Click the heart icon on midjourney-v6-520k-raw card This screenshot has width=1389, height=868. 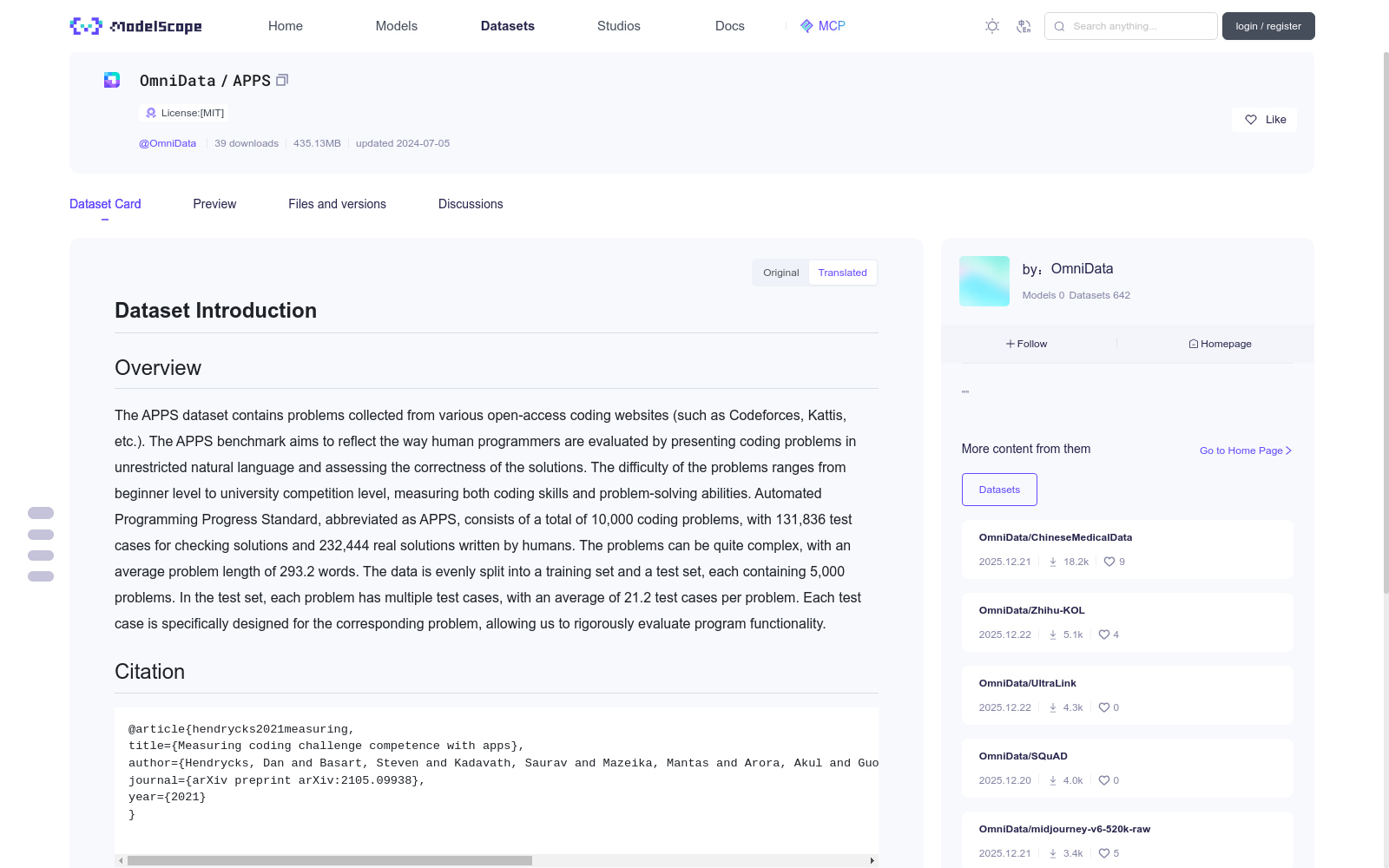coord(1104,853)
